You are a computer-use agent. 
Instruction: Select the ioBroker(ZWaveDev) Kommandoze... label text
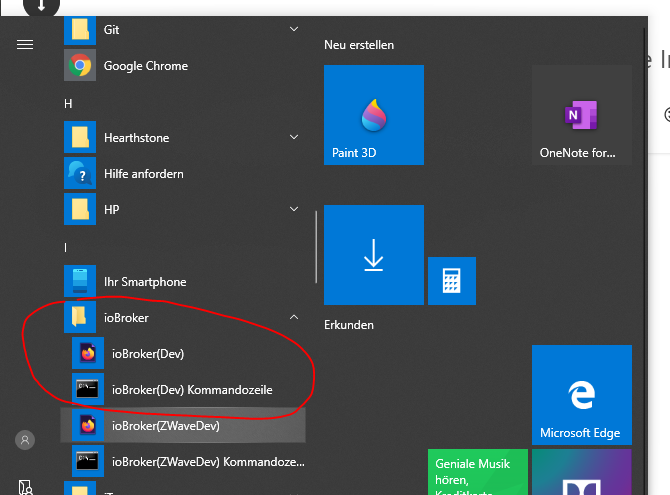coord(208,462)
